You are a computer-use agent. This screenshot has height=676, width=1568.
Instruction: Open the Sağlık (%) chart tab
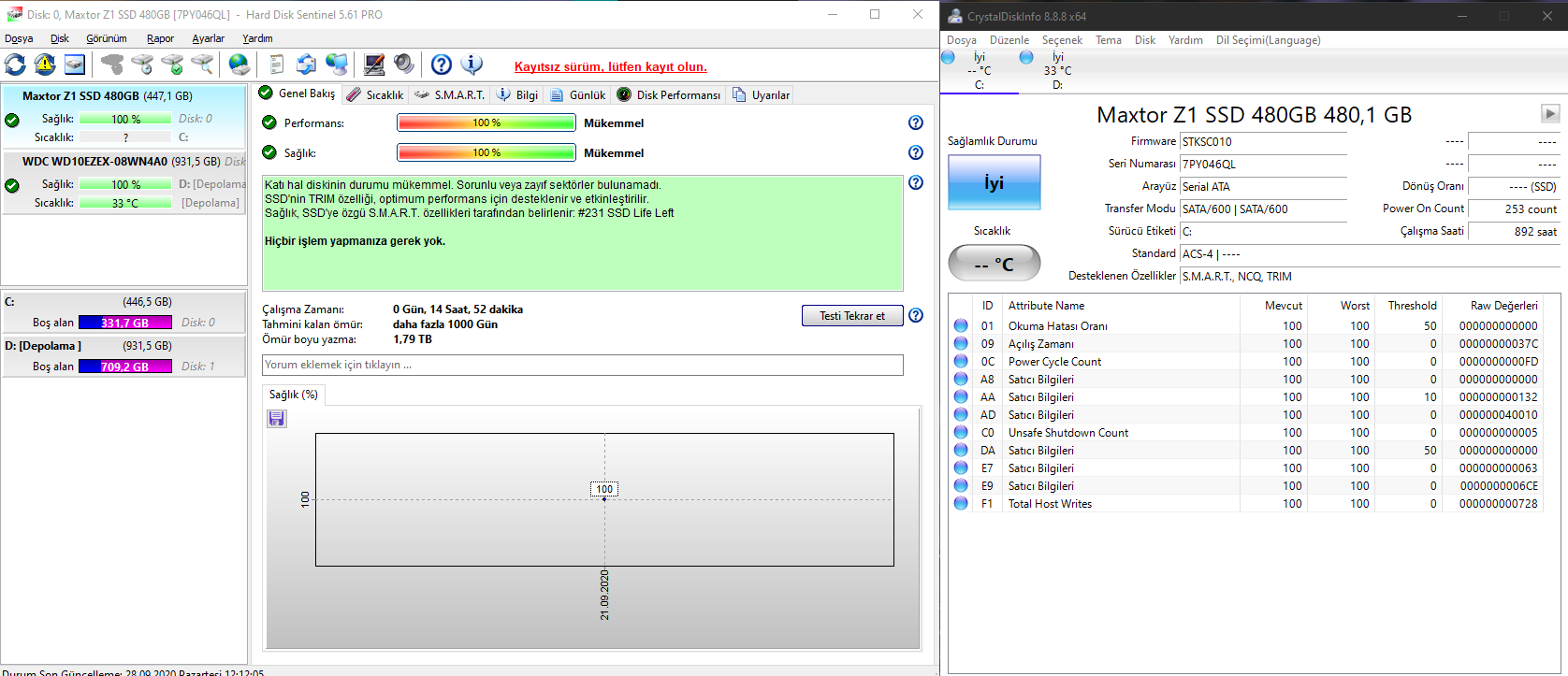pos(294,395)
